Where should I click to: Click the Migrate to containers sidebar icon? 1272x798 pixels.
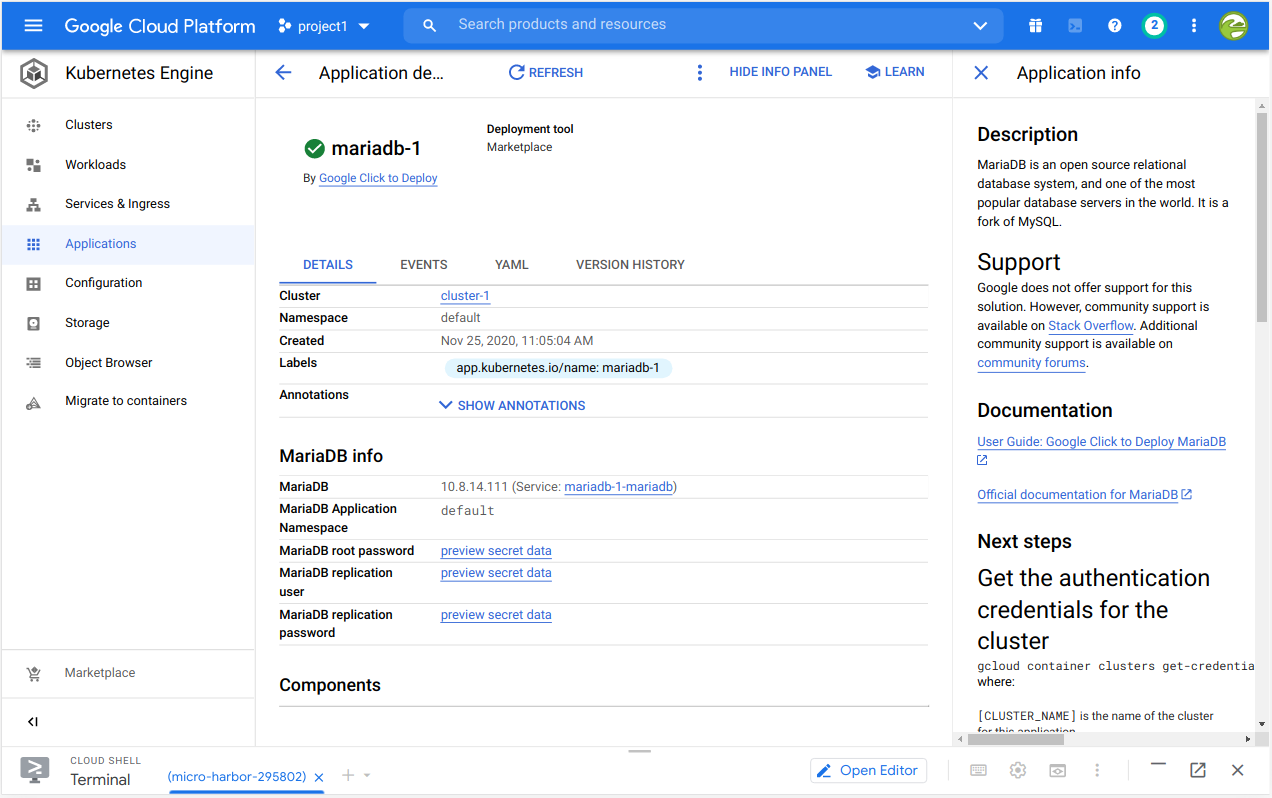pyautogui.click(x=34, y=402)
